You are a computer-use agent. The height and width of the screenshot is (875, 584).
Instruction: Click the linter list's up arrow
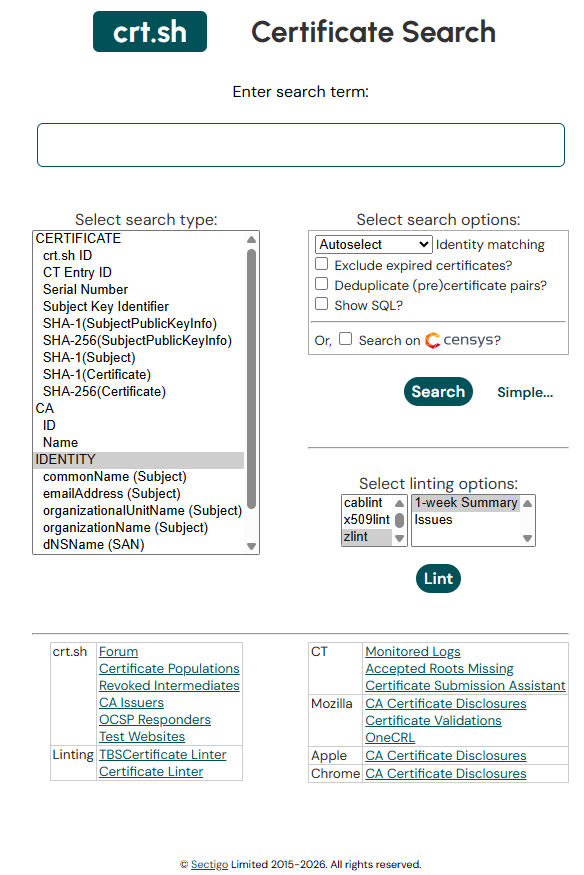click(x=399, y=503)
